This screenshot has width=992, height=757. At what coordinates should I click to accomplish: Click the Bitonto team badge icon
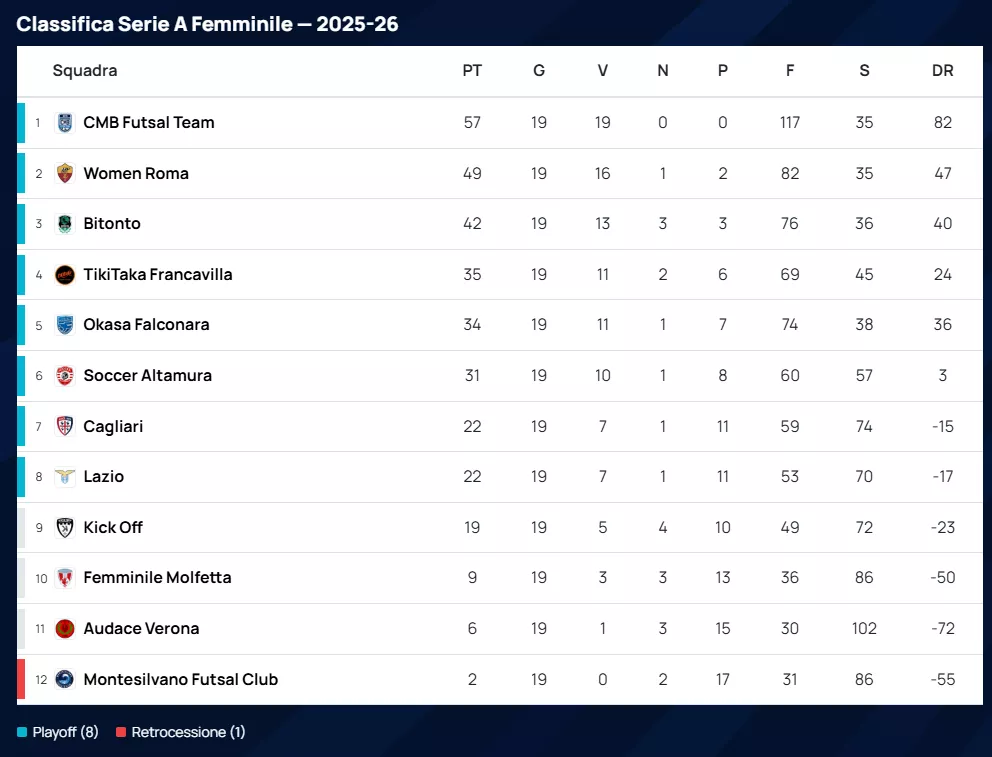(x=65, y=224)
